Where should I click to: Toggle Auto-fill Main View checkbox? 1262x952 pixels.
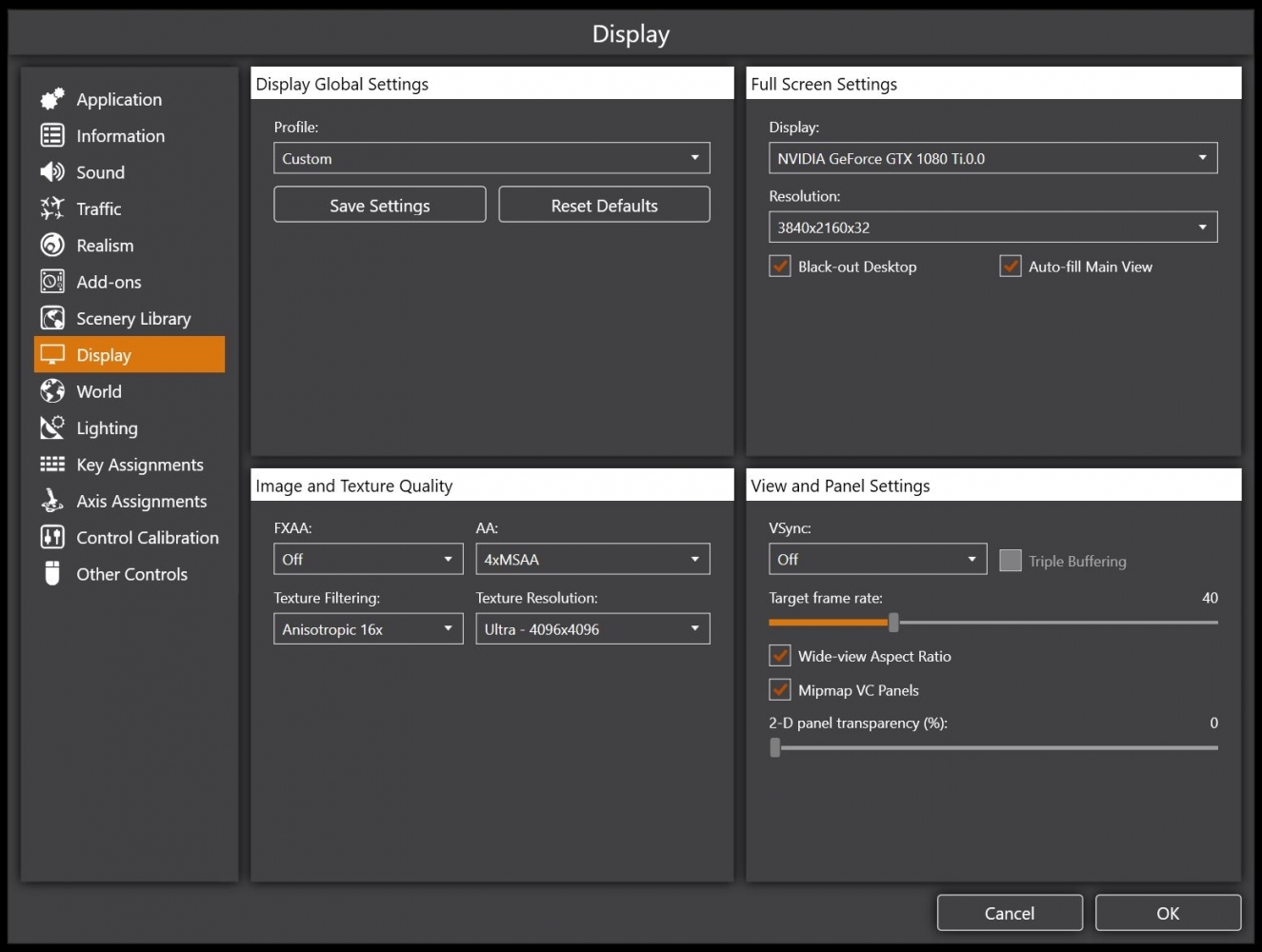point(1011,267)
